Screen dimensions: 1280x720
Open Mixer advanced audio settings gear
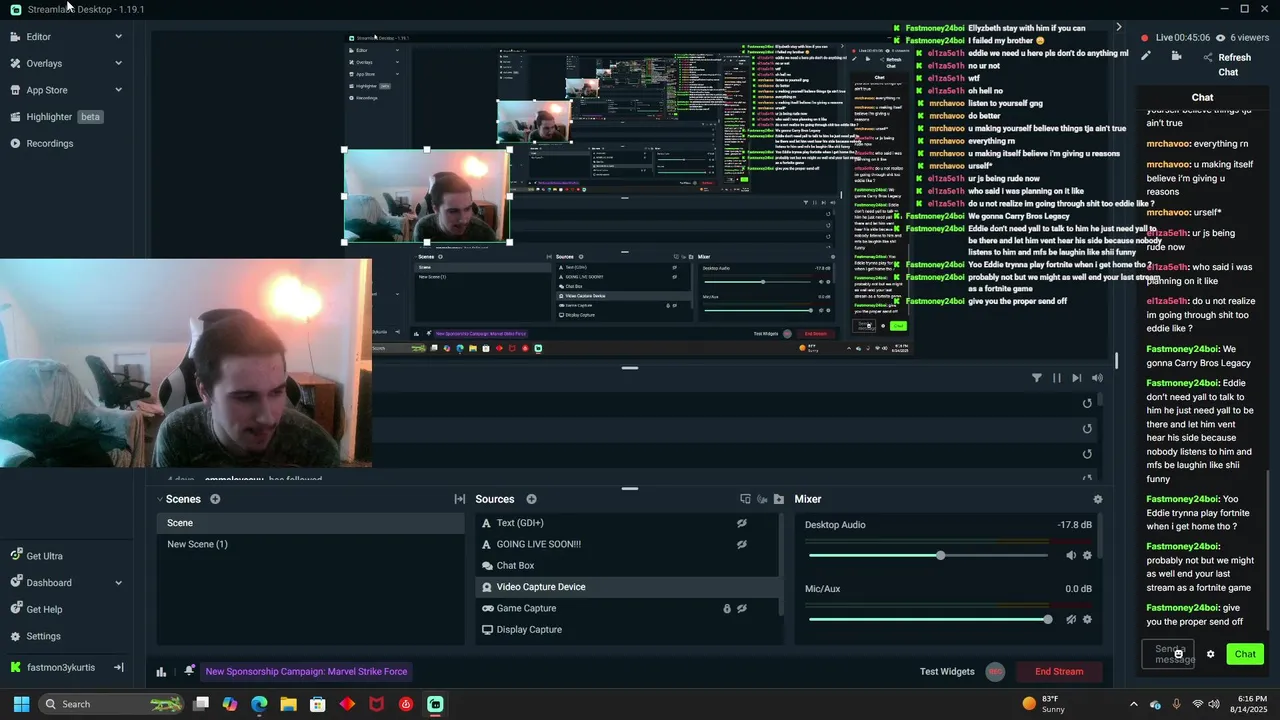point(1098,499)
